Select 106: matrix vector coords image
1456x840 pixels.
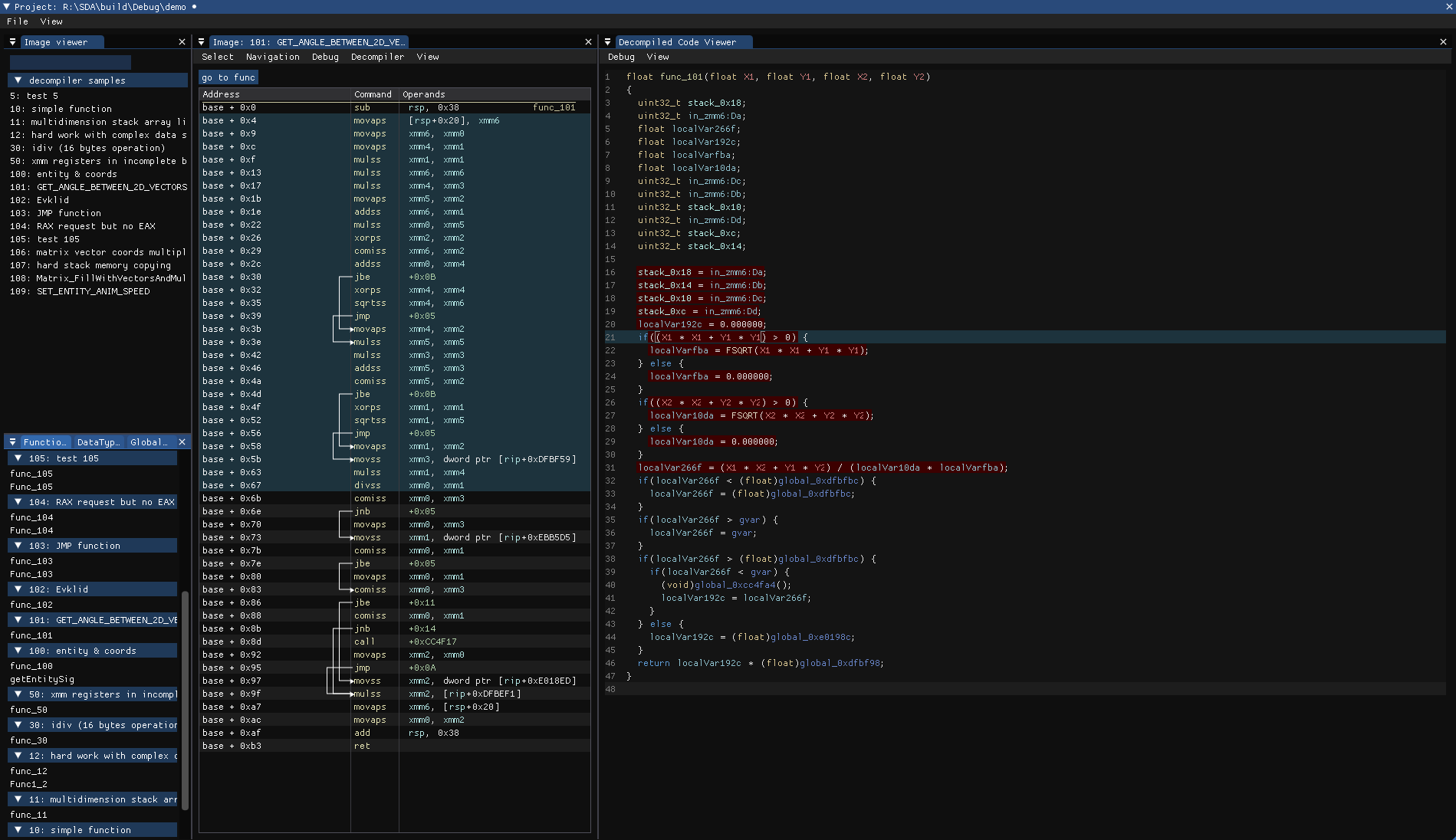pos(98,252)
